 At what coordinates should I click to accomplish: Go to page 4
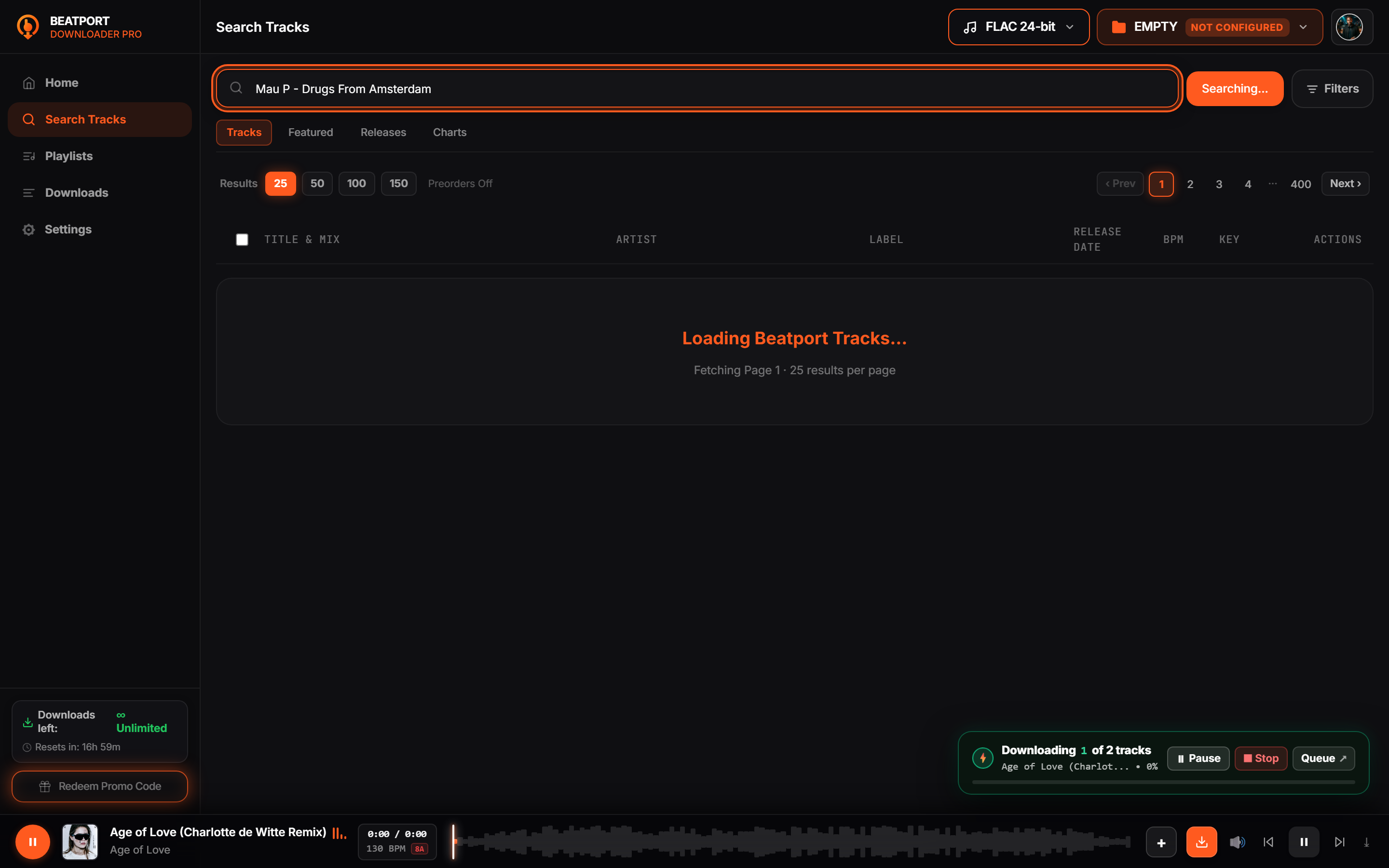click(x=1248, y=184)
